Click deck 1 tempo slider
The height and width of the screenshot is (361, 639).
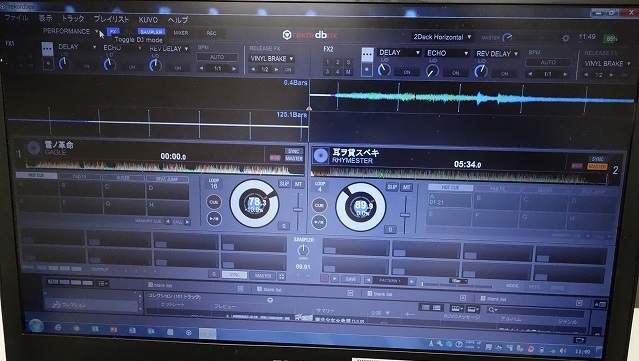click(x=298, y=211)
